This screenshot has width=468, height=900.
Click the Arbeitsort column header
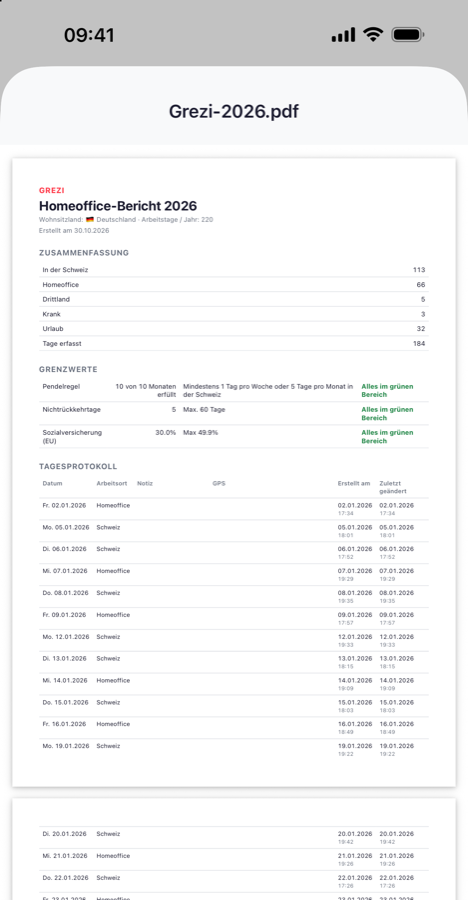click(112, 484)
